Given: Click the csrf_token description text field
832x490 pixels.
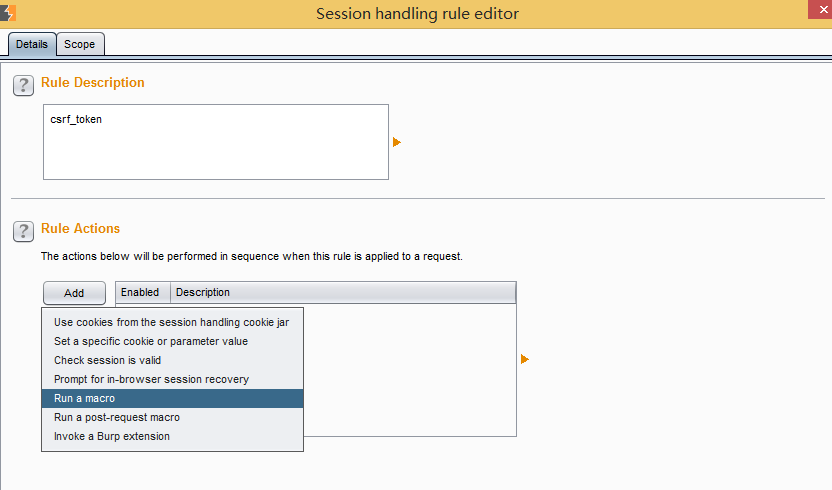Looking at the screenshot, I should (x=216, y=142).
